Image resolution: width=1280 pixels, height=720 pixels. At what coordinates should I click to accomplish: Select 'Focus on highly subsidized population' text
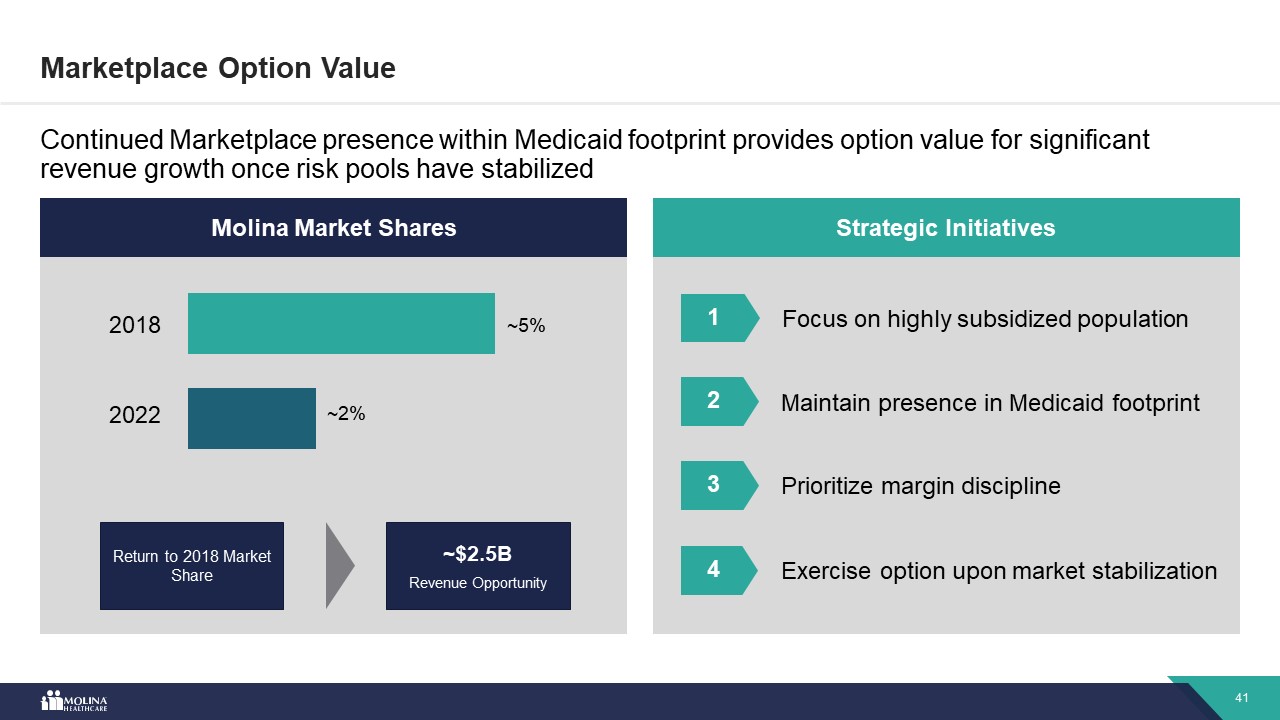(x=985, y=319)
